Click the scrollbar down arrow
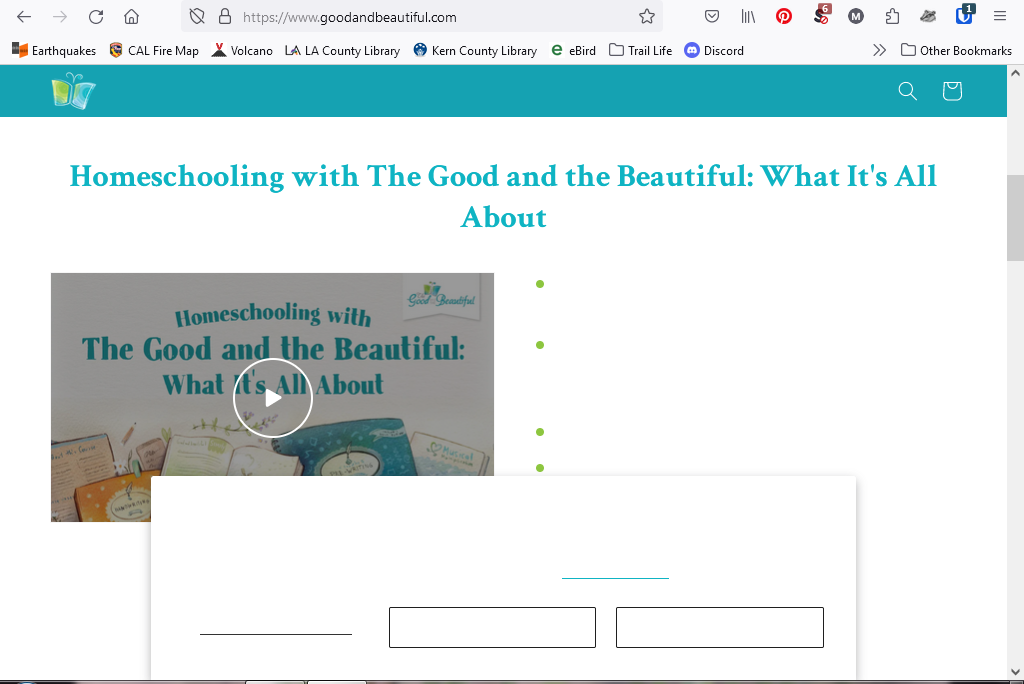Image resolution: width=1024 pixels, height=684 pixels. 1015,671
